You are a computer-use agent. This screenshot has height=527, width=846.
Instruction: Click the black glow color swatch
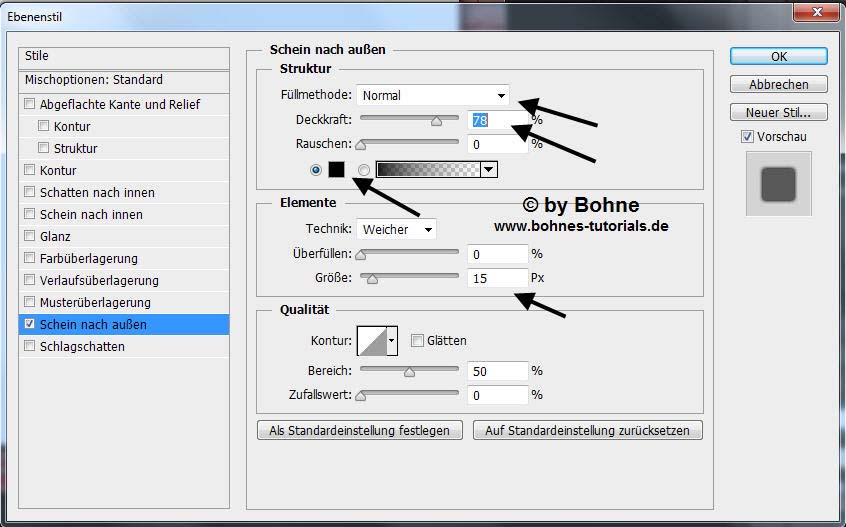click(x=336, y=169)
